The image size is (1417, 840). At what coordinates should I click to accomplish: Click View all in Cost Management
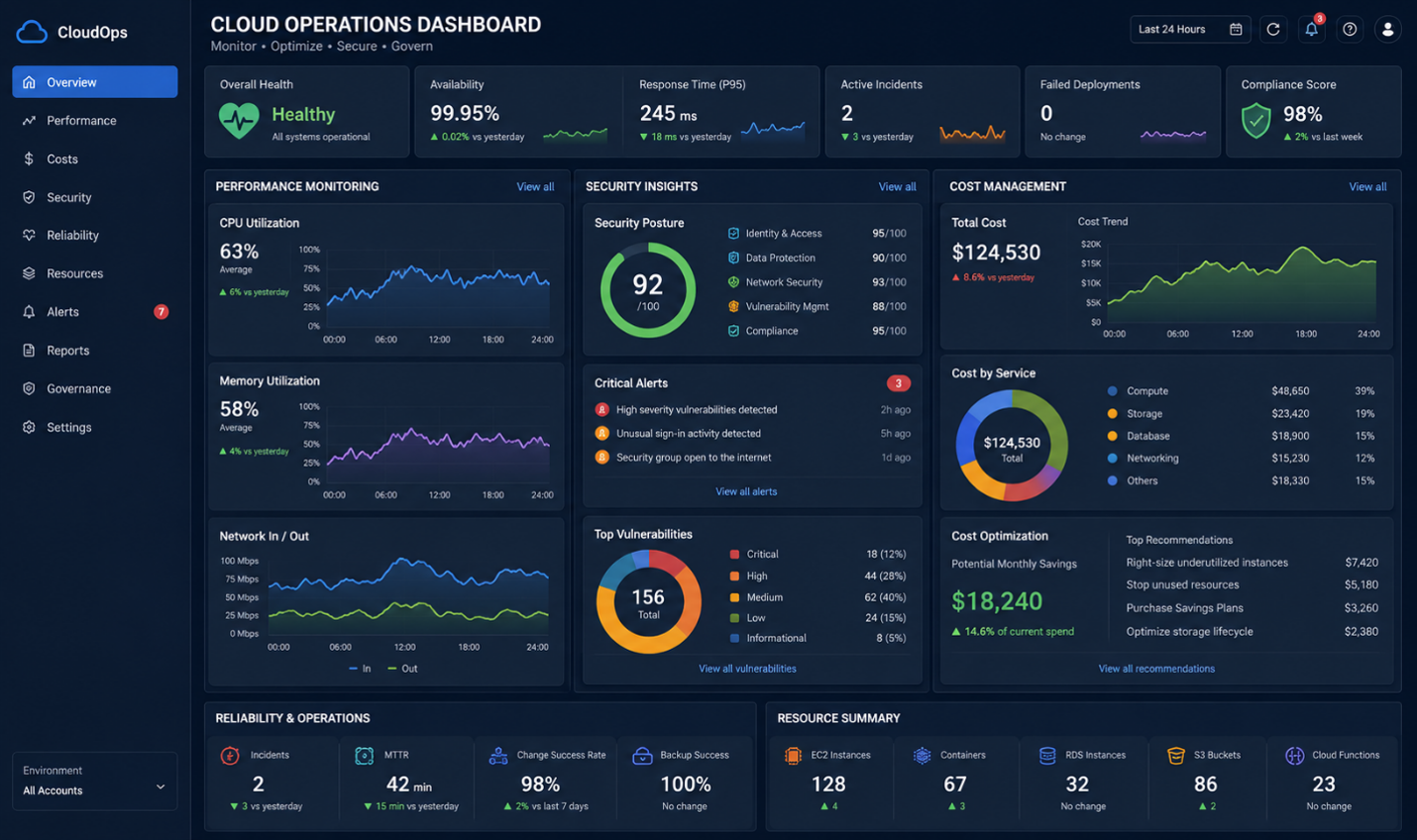tap(1367, 186)
